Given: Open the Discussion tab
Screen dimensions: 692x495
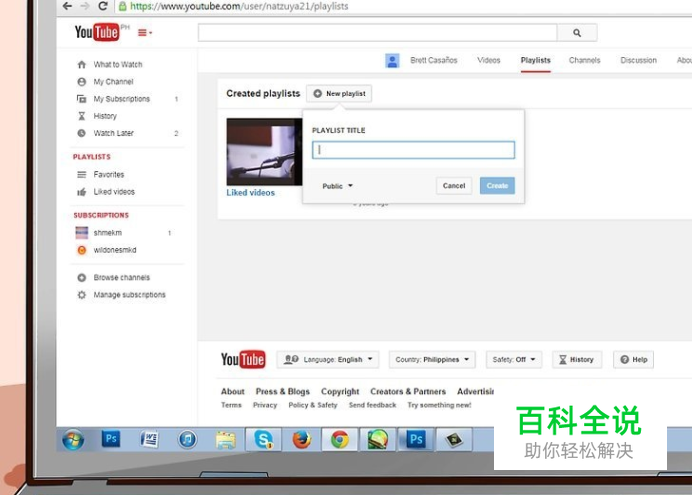Looking at the screenshot, I should 638,60.
